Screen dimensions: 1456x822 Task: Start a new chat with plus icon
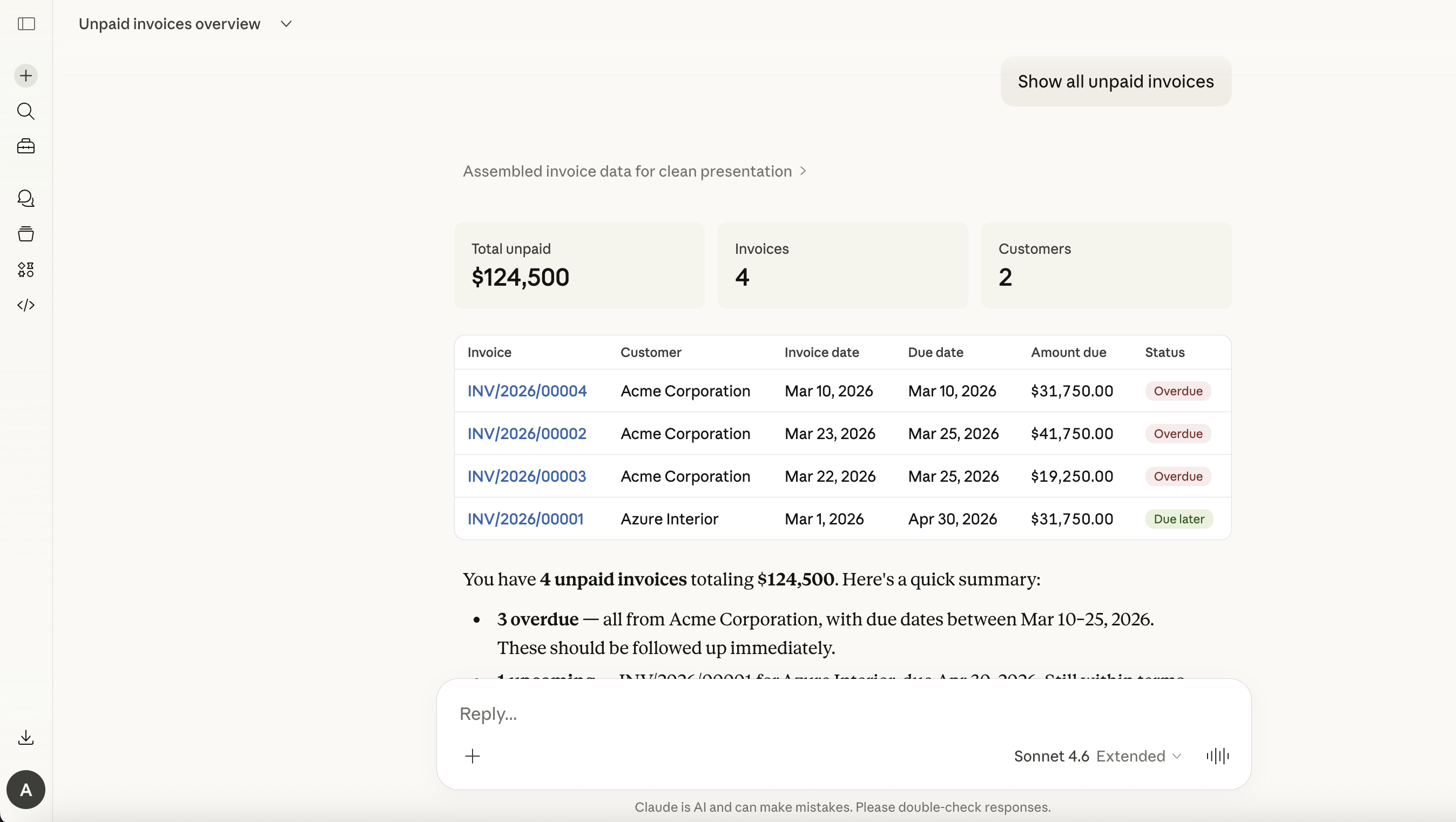tap(26, 76)
